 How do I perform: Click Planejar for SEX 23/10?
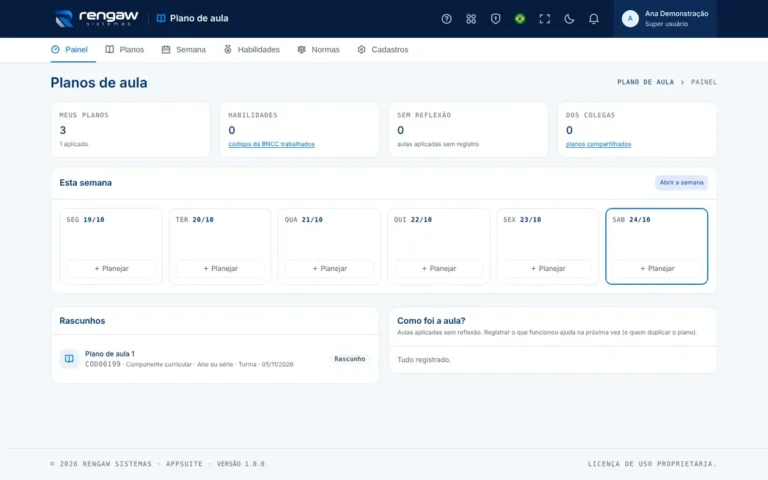[x=548, y=268]
